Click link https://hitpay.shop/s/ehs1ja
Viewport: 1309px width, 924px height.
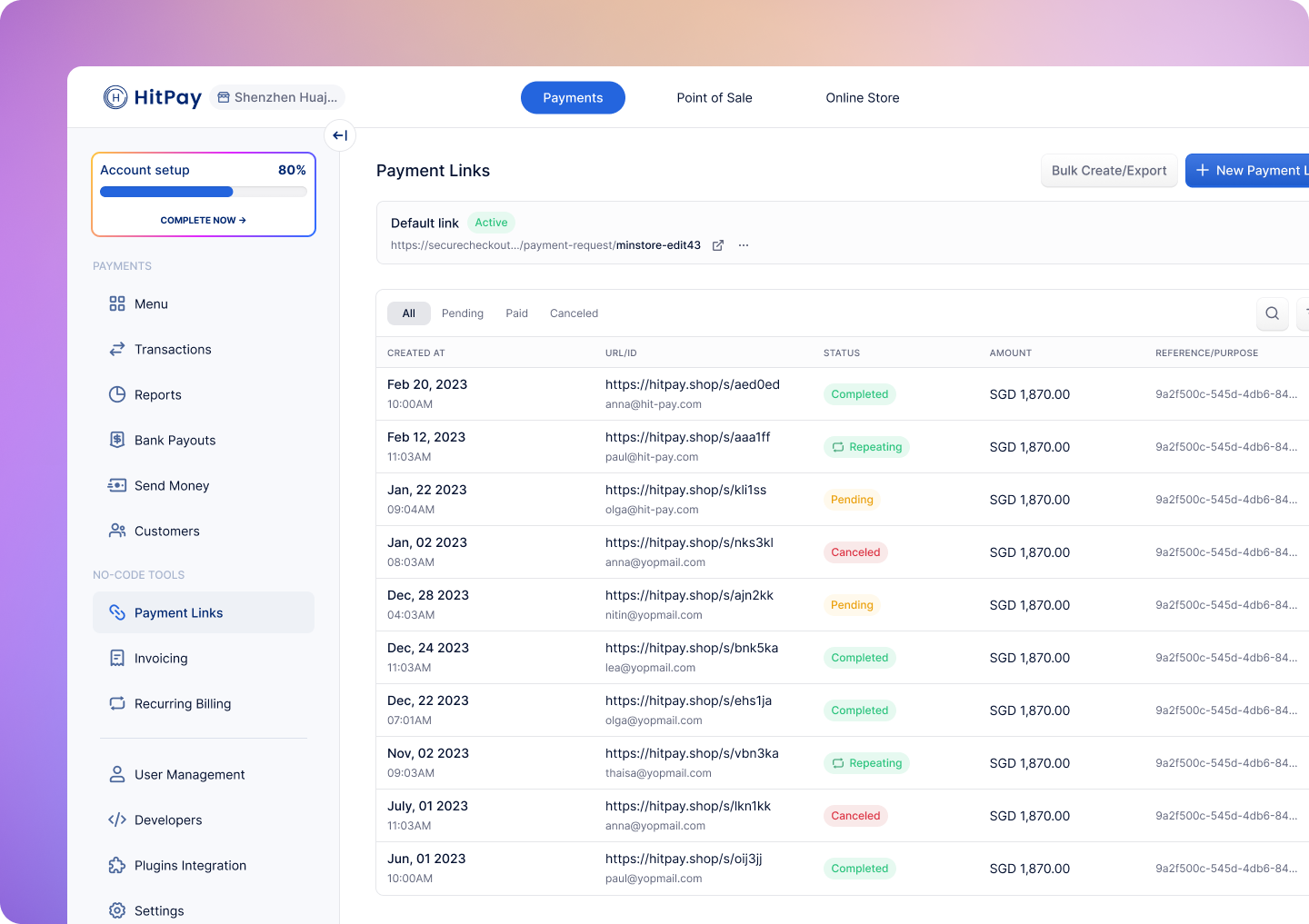click(688, 700)
